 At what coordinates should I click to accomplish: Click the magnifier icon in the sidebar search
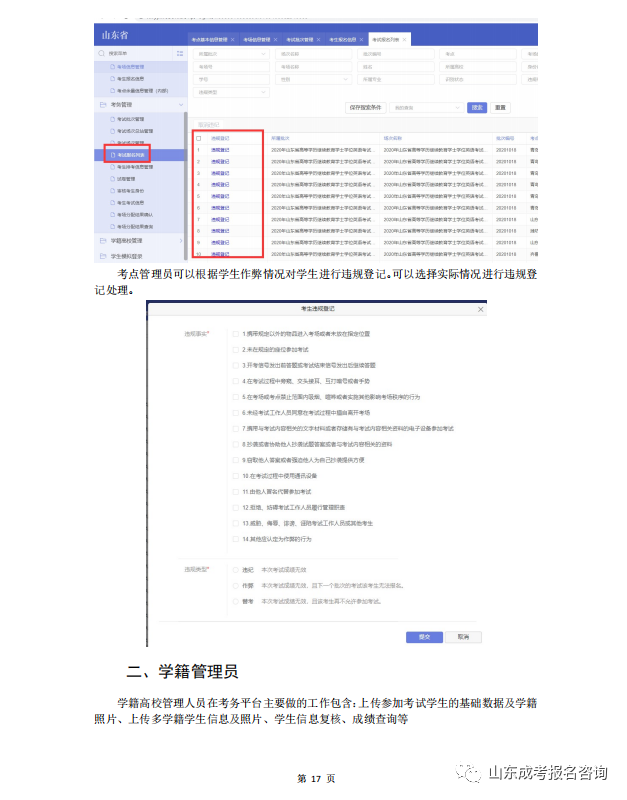(x=102, y=53)
